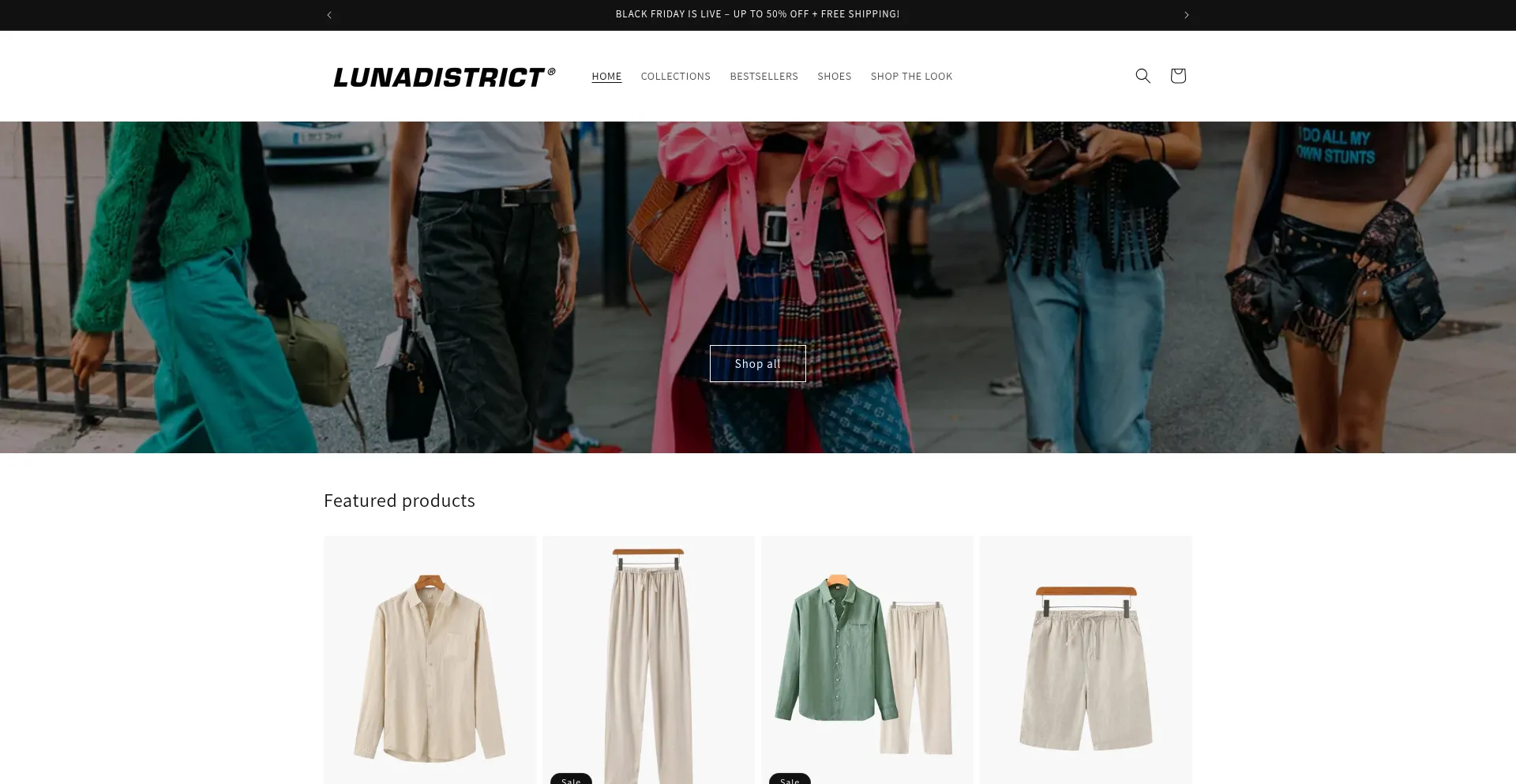The image size is (1516, 784).
Task: Click the Featured products heading
Action: point(400,501)
